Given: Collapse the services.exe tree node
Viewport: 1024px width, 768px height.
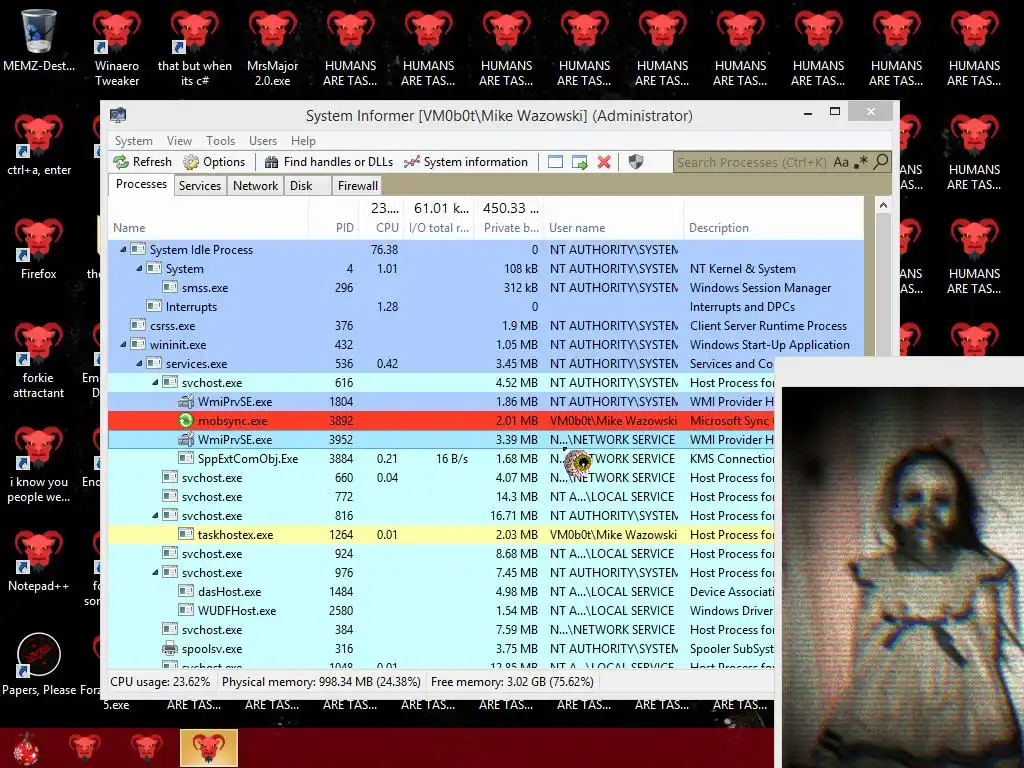Looking at the screenshot, I should [139, 363].
